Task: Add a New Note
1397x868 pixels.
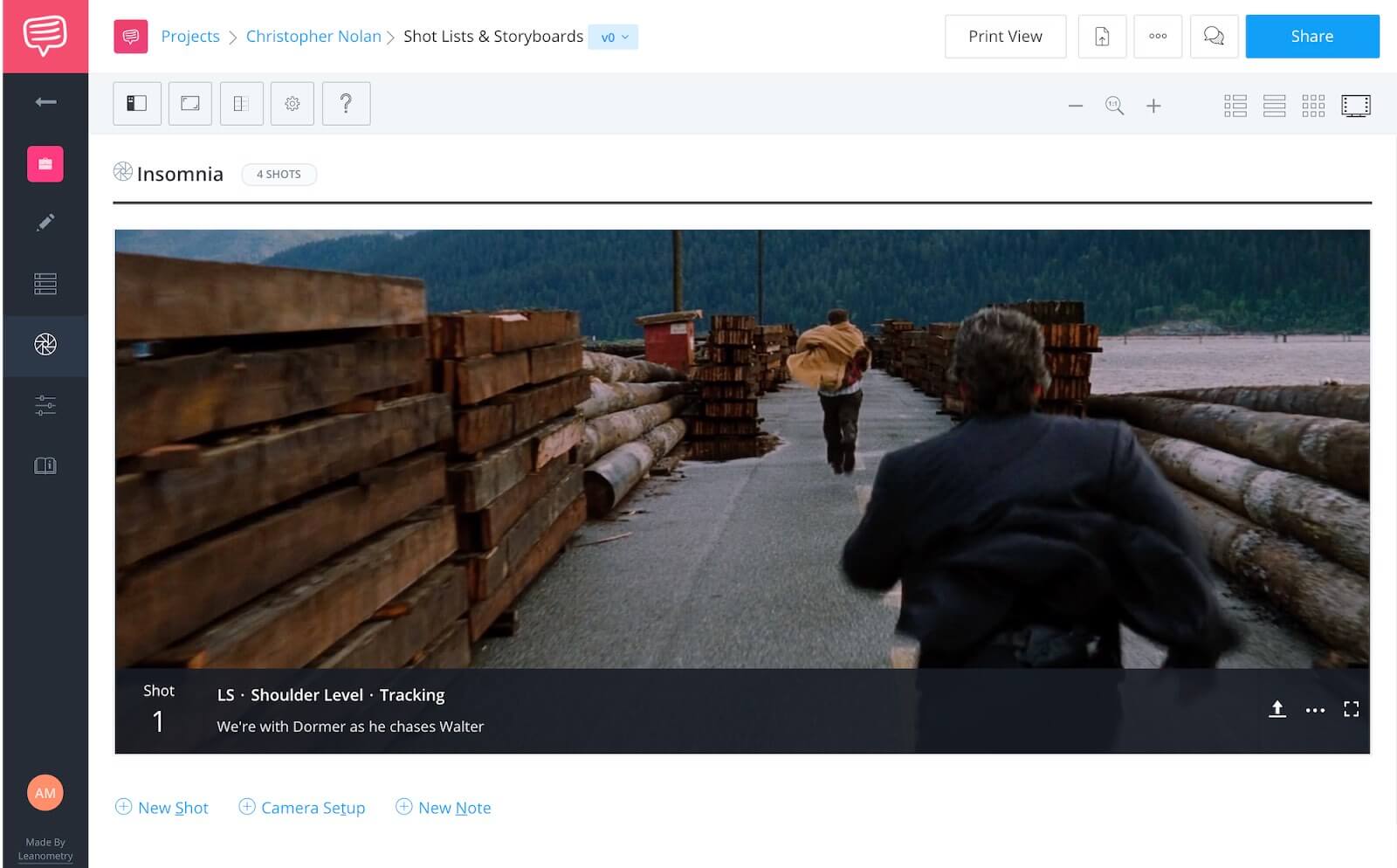Action: pyautogui.click(x=444, y=808)
